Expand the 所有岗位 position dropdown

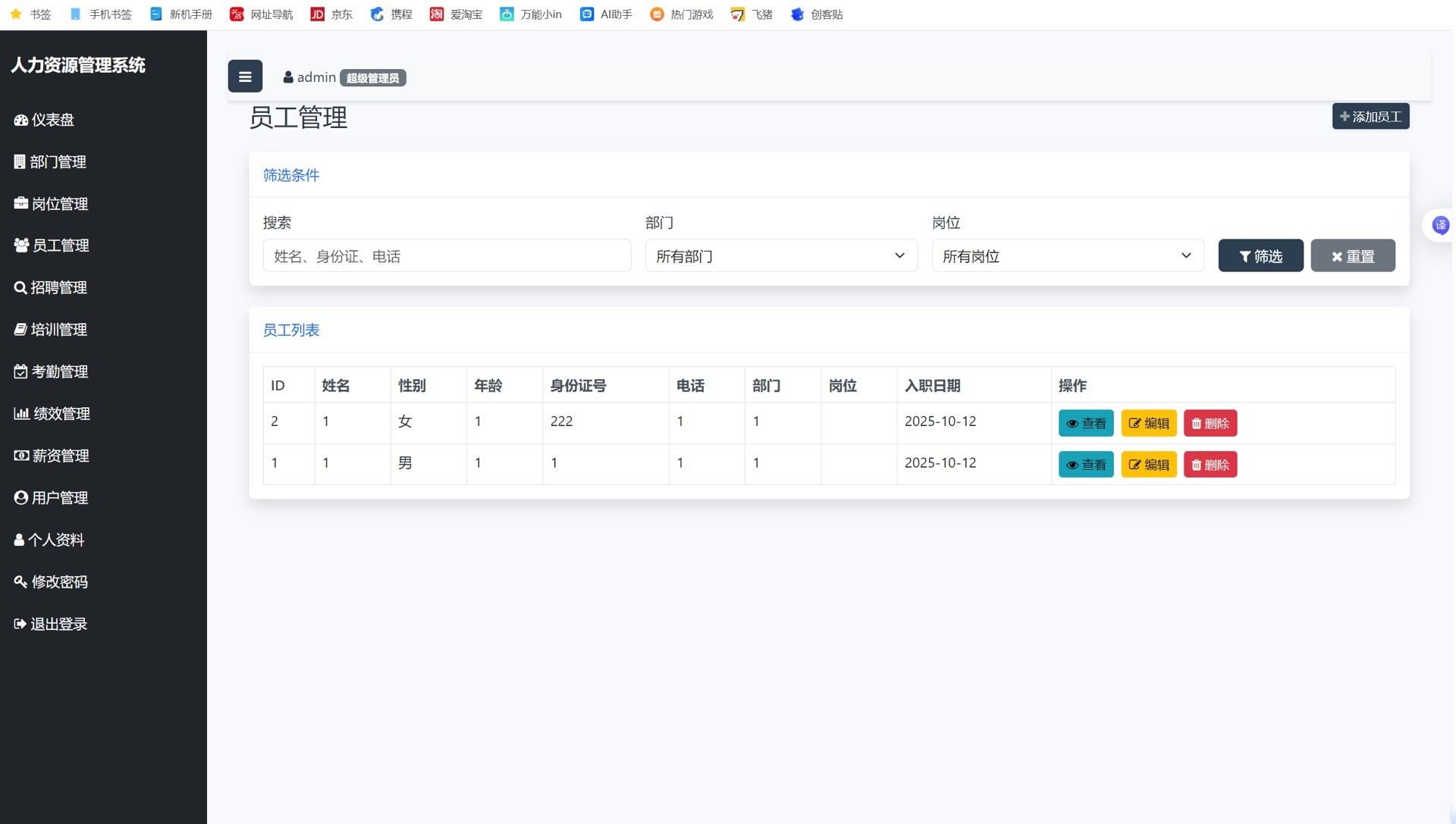tap(1067, 256)
